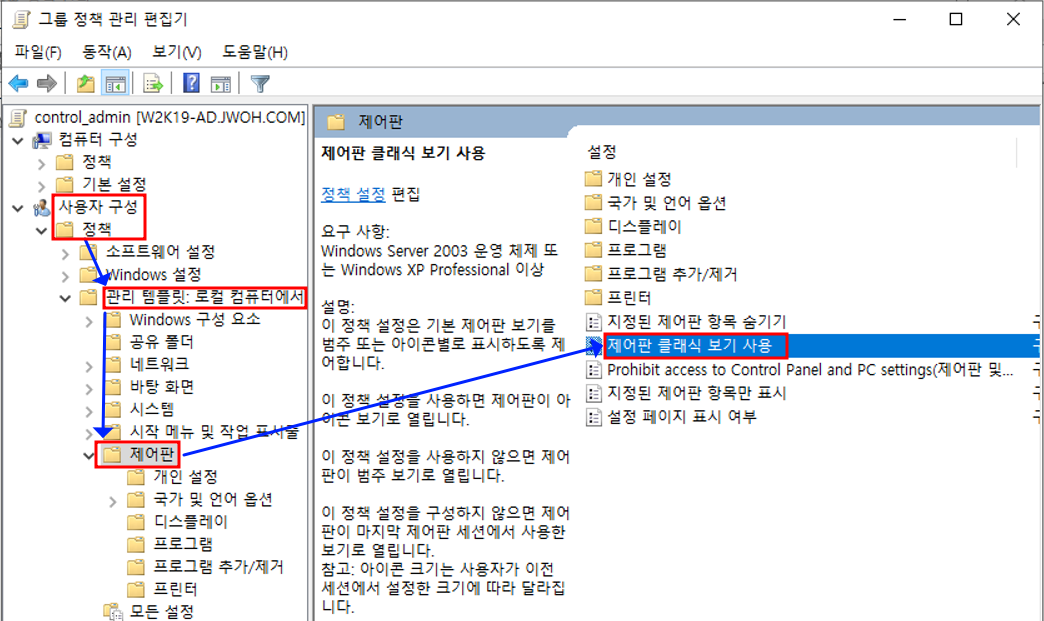Click the Export list toolbar icon

pos(152,84)
